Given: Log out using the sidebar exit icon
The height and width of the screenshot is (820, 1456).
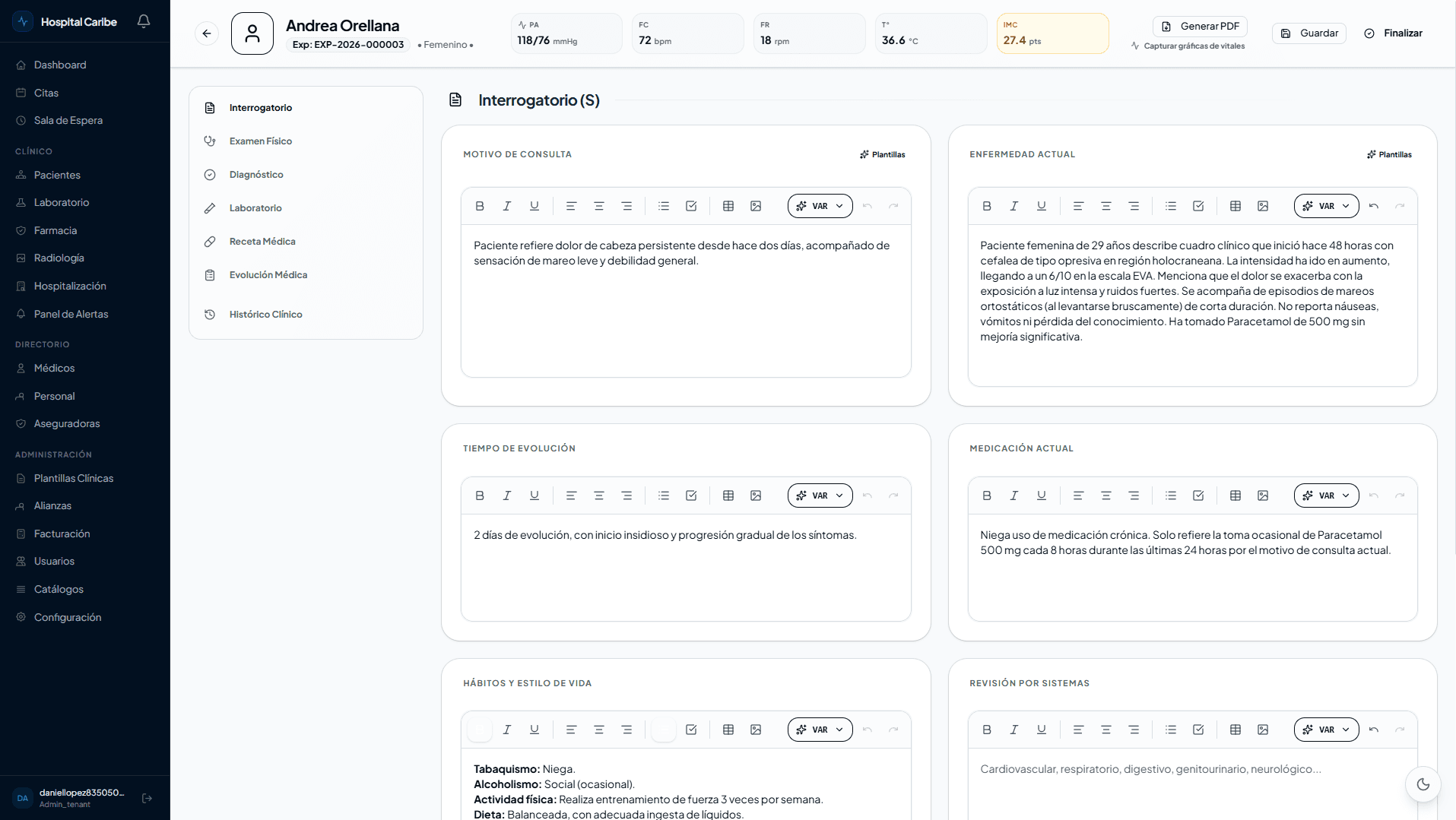Looking at the screenshot, I should coord(148,798).
